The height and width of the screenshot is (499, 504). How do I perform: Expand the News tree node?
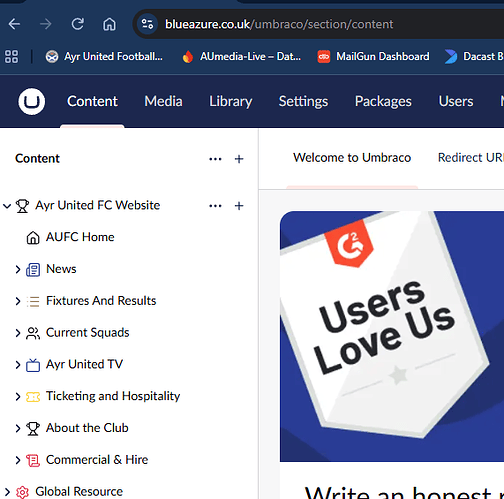(x=18, y=269)
